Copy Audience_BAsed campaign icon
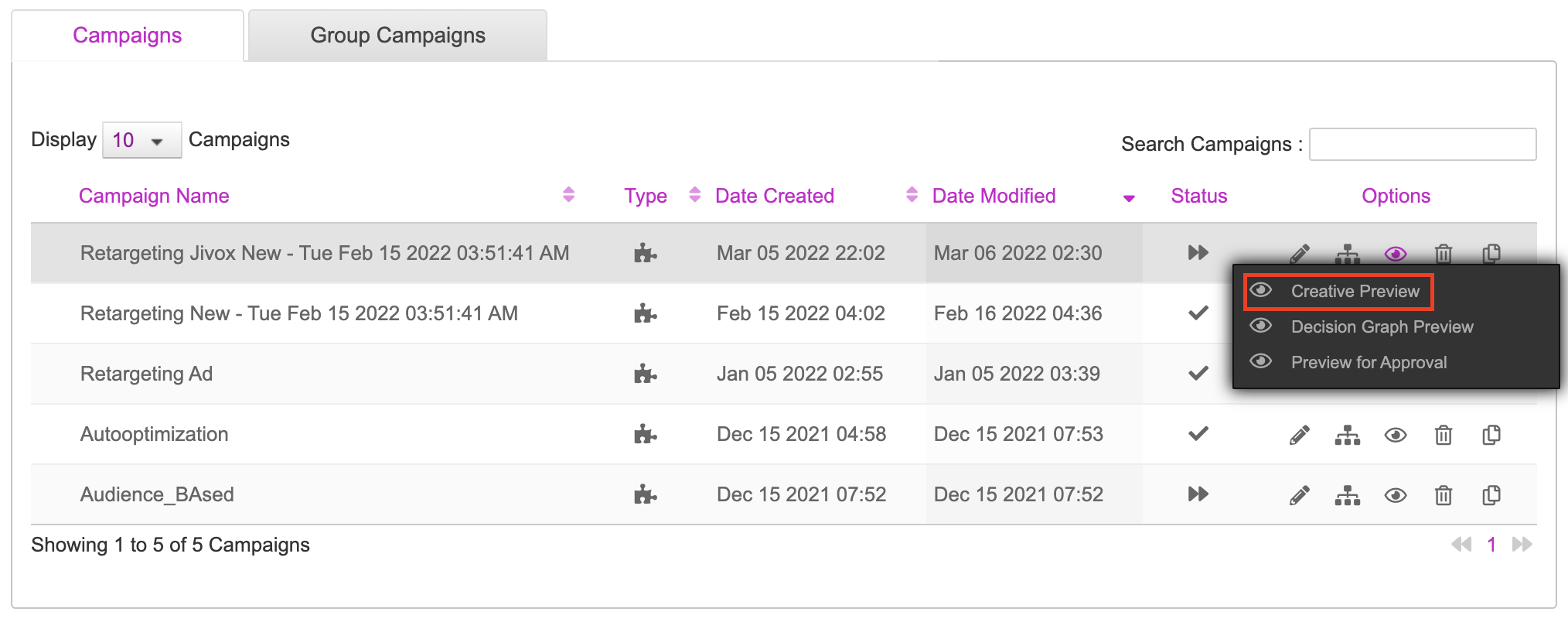This screenshot has height=622, width=1568. tap(1491, 496)
